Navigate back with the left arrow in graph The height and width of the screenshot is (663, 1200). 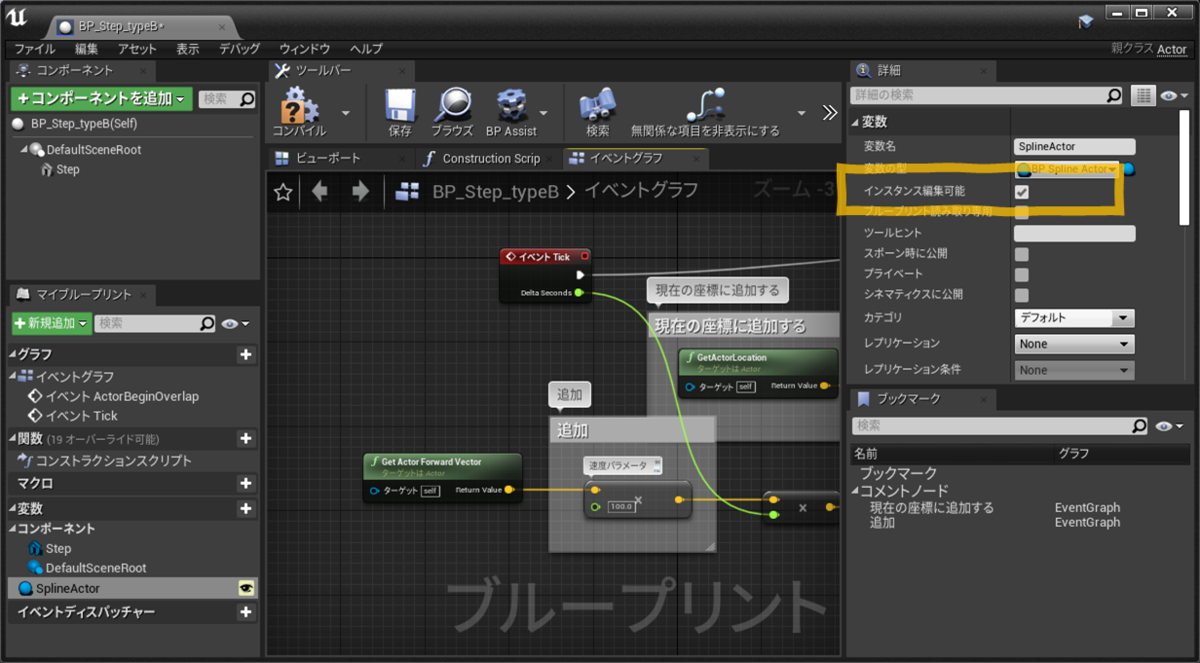coord(320,192)
